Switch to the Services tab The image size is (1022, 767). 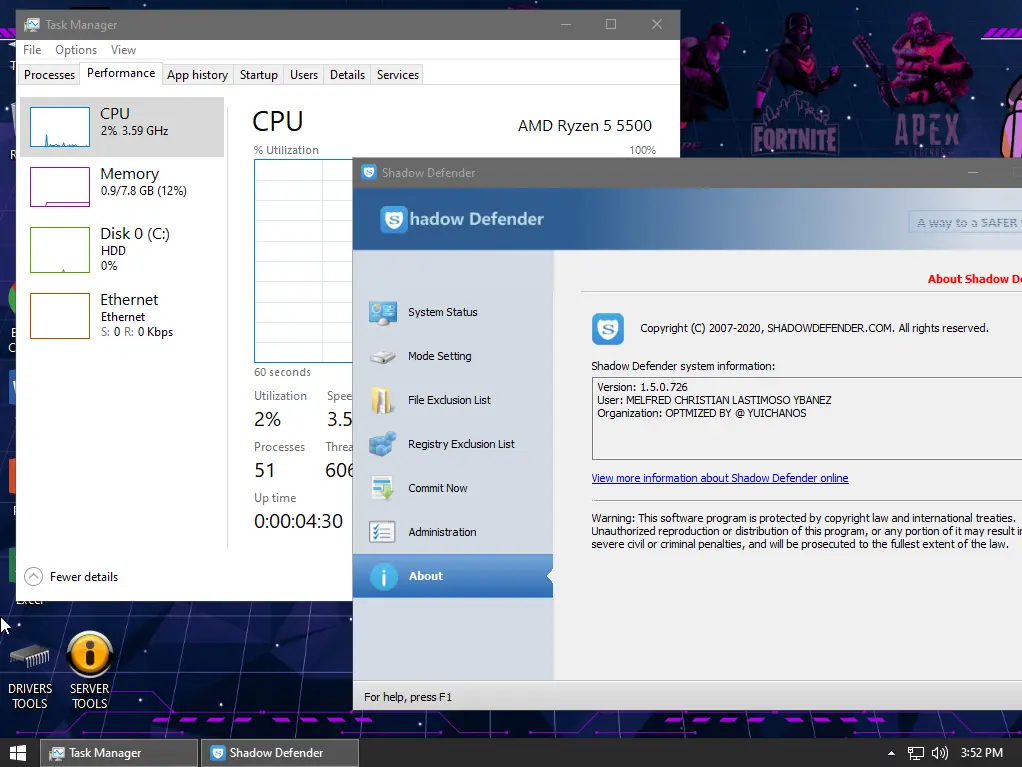pyautogui.click(x=398, y=75)
